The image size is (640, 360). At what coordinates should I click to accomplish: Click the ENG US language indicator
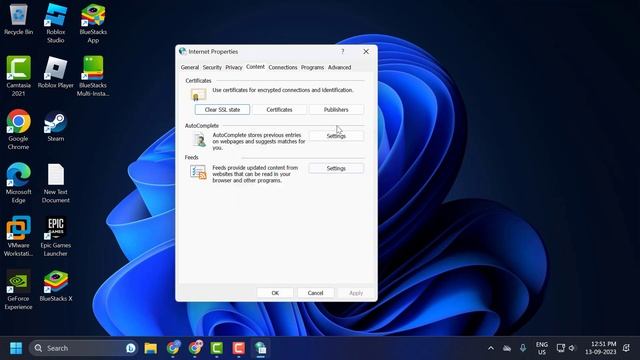[542, 348]
